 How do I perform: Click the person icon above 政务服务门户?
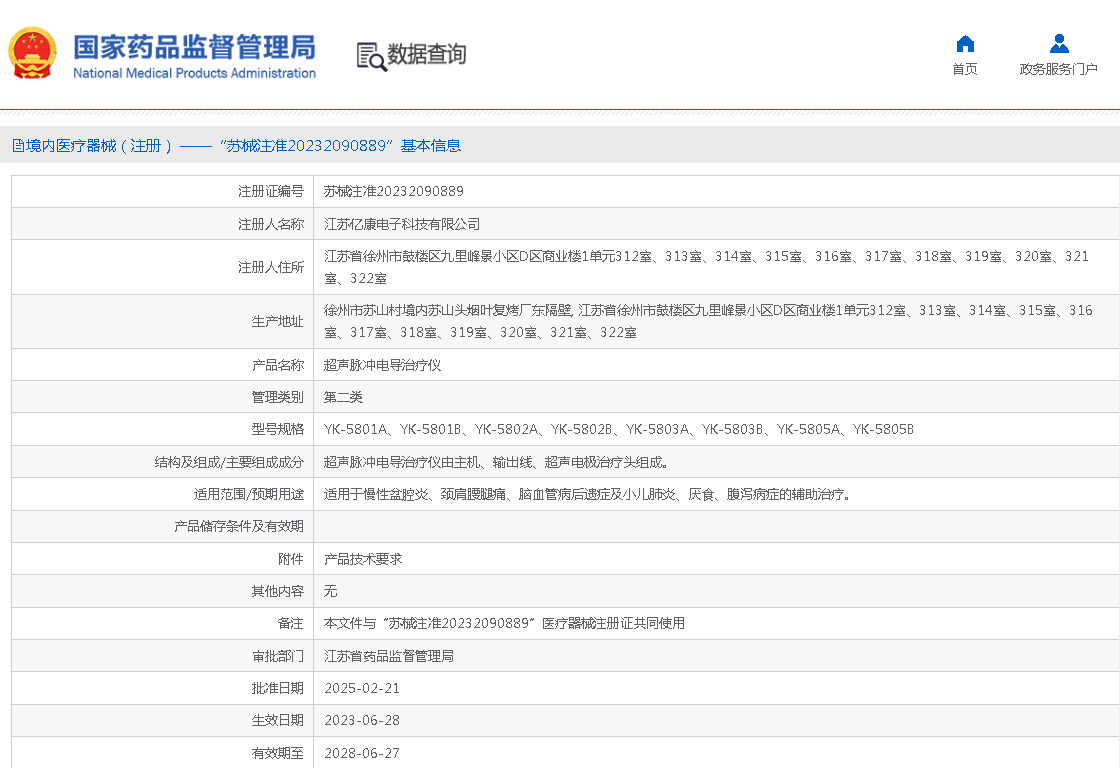pyautogui.click(x=1059, y=43)
